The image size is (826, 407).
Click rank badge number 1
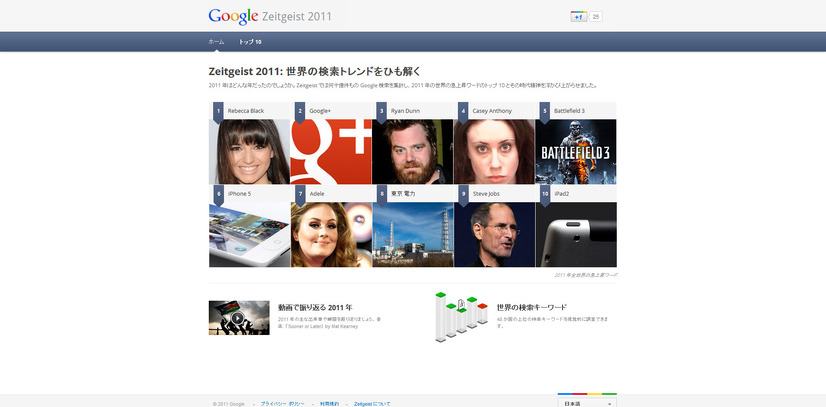[218, 113]
